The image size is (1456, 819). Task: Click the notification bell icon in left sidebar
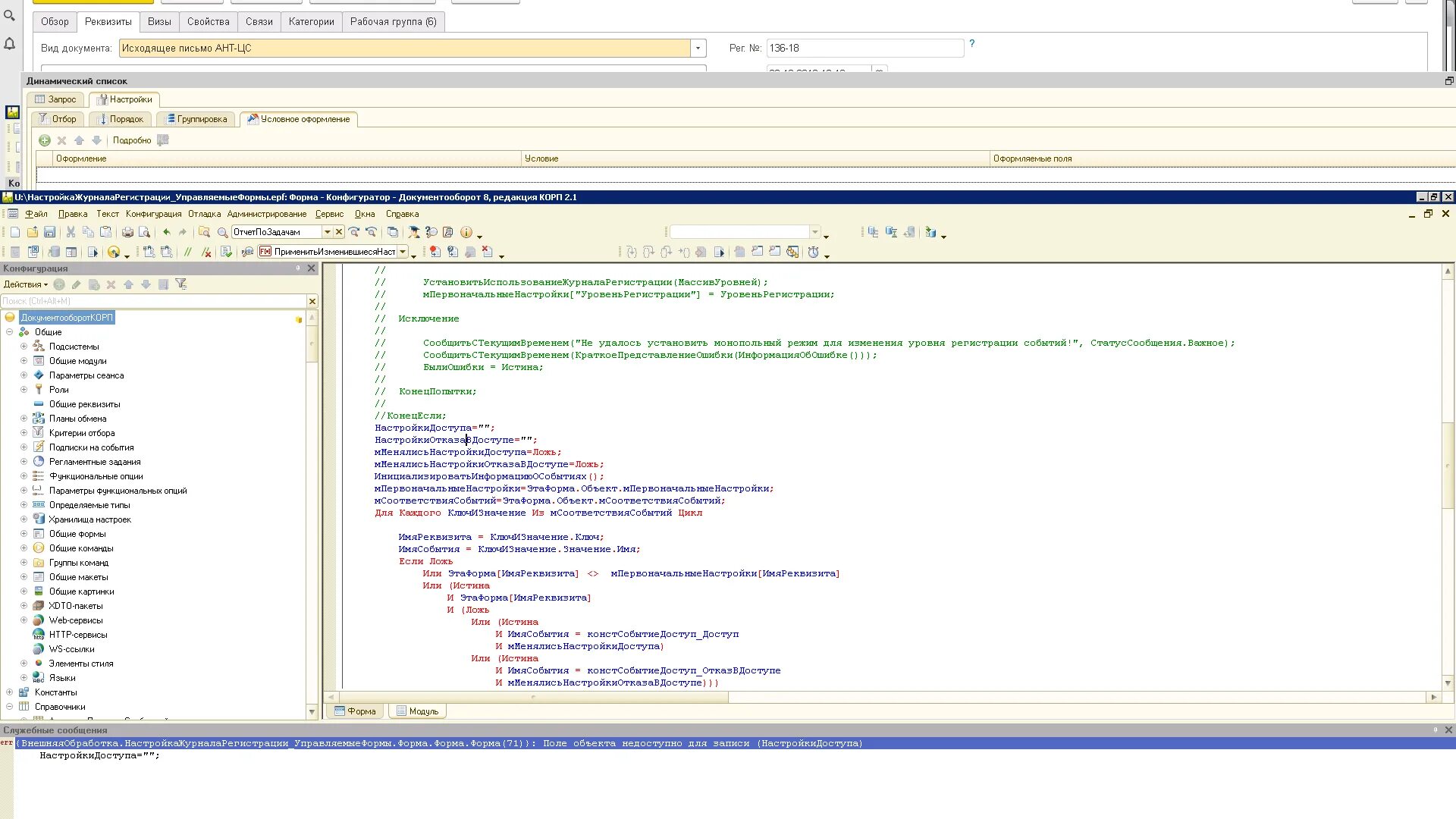pyautogui.click(x=10, y=44)
